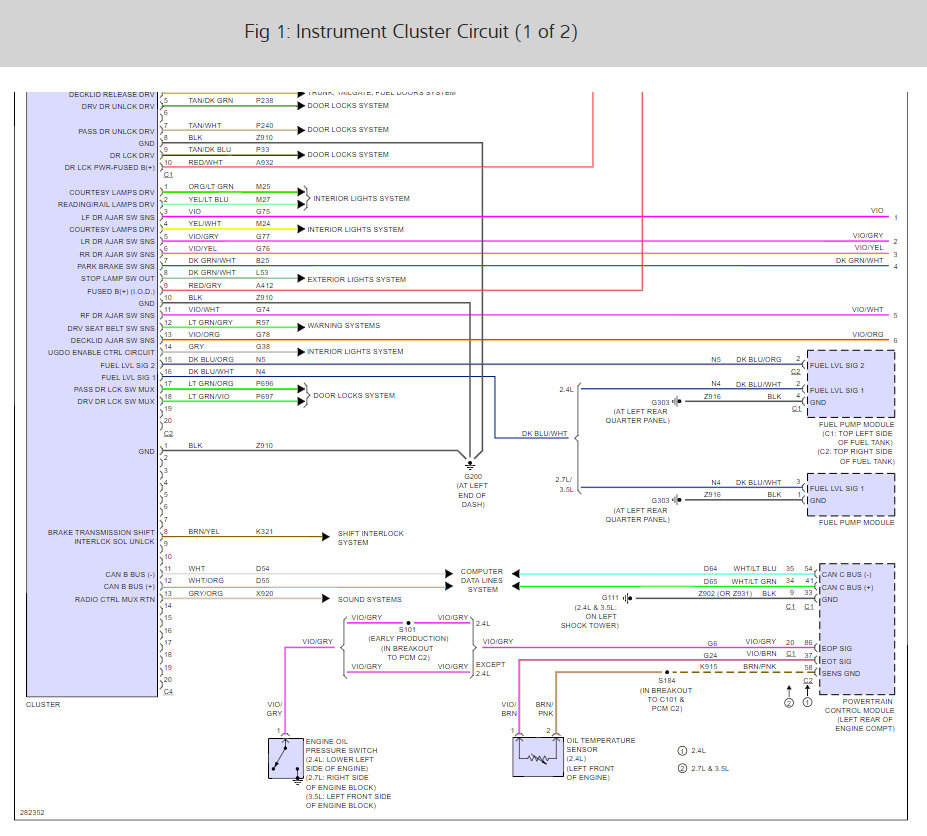927x836 pixels.
Task: Click the circled 1 legend marker for 2.4L
Action: pos(682,751)
